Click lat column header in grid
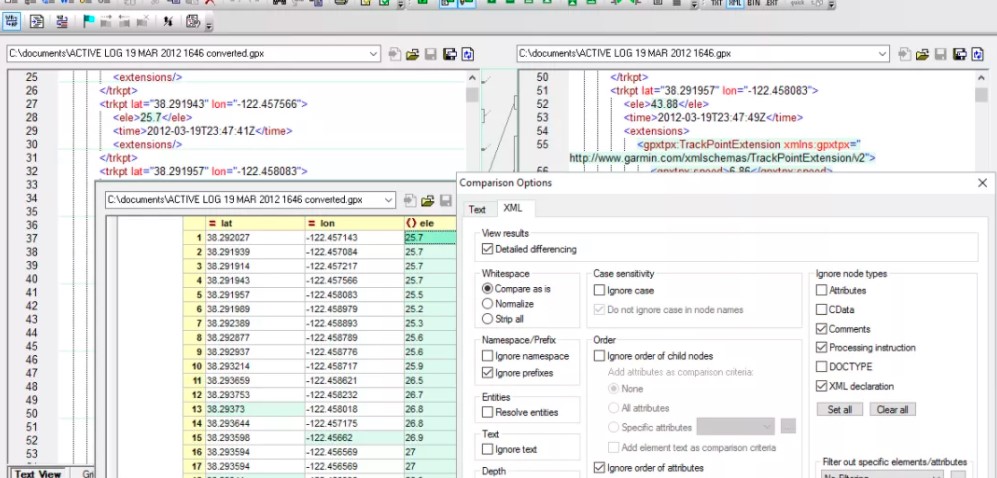 coord(254,223)
